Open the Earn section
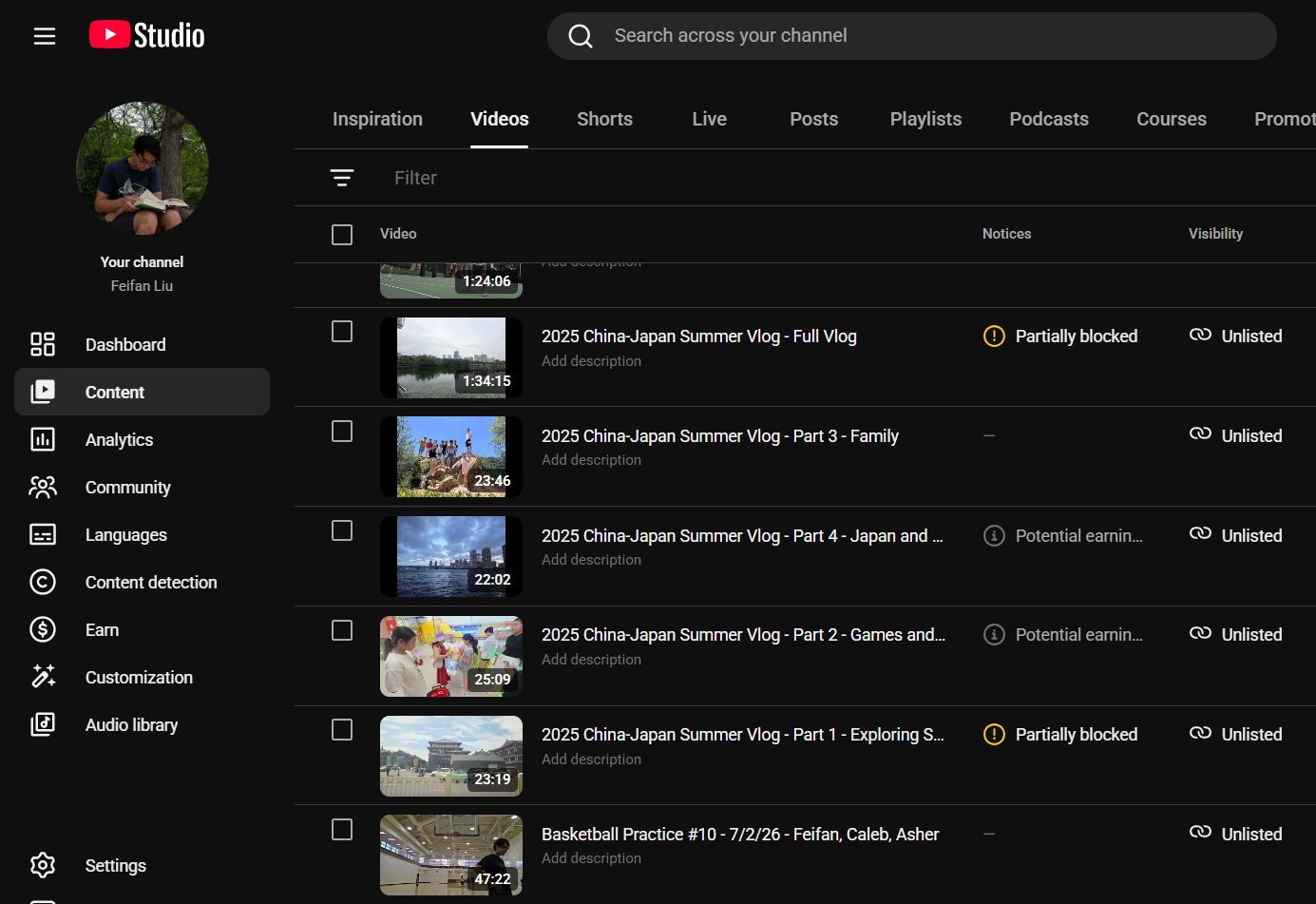The width and height of the screenshot is (1316, 904). click(x=143, y=629)
